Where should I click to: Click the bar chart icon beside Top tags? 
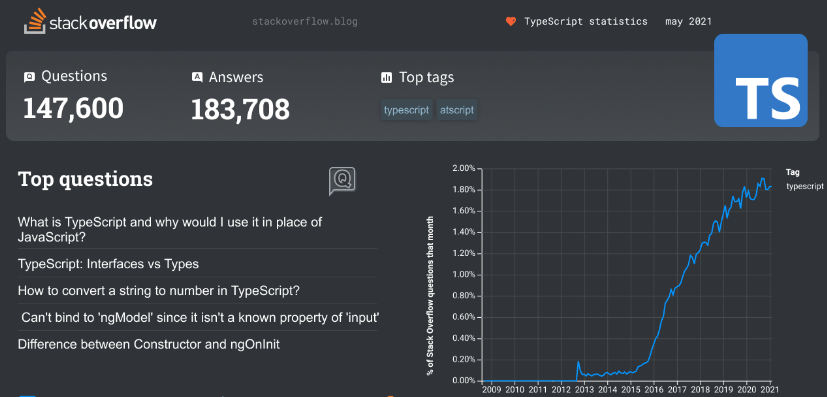click(x=387, y=78)
